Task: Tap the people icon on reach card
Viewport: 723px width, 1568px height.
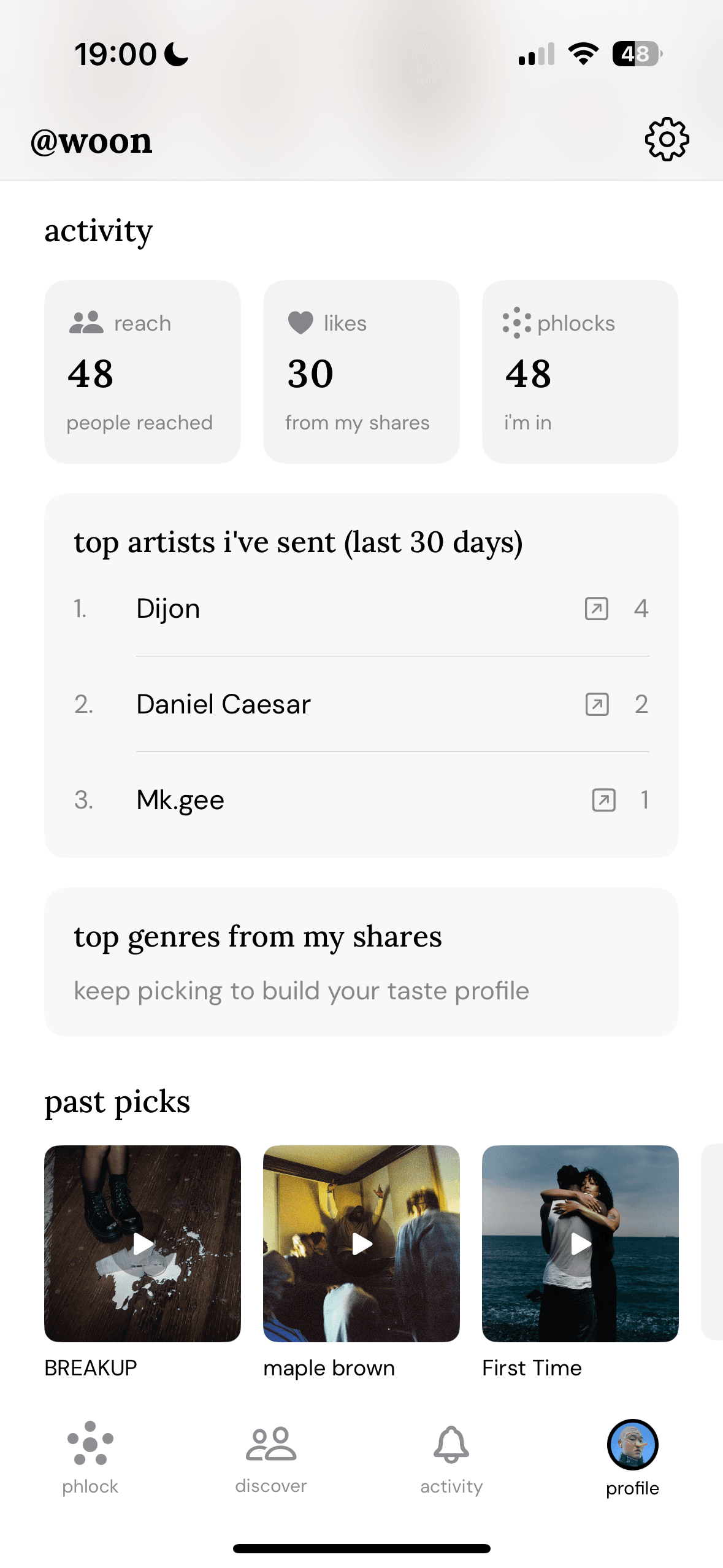Action: [x=86, y=323]
